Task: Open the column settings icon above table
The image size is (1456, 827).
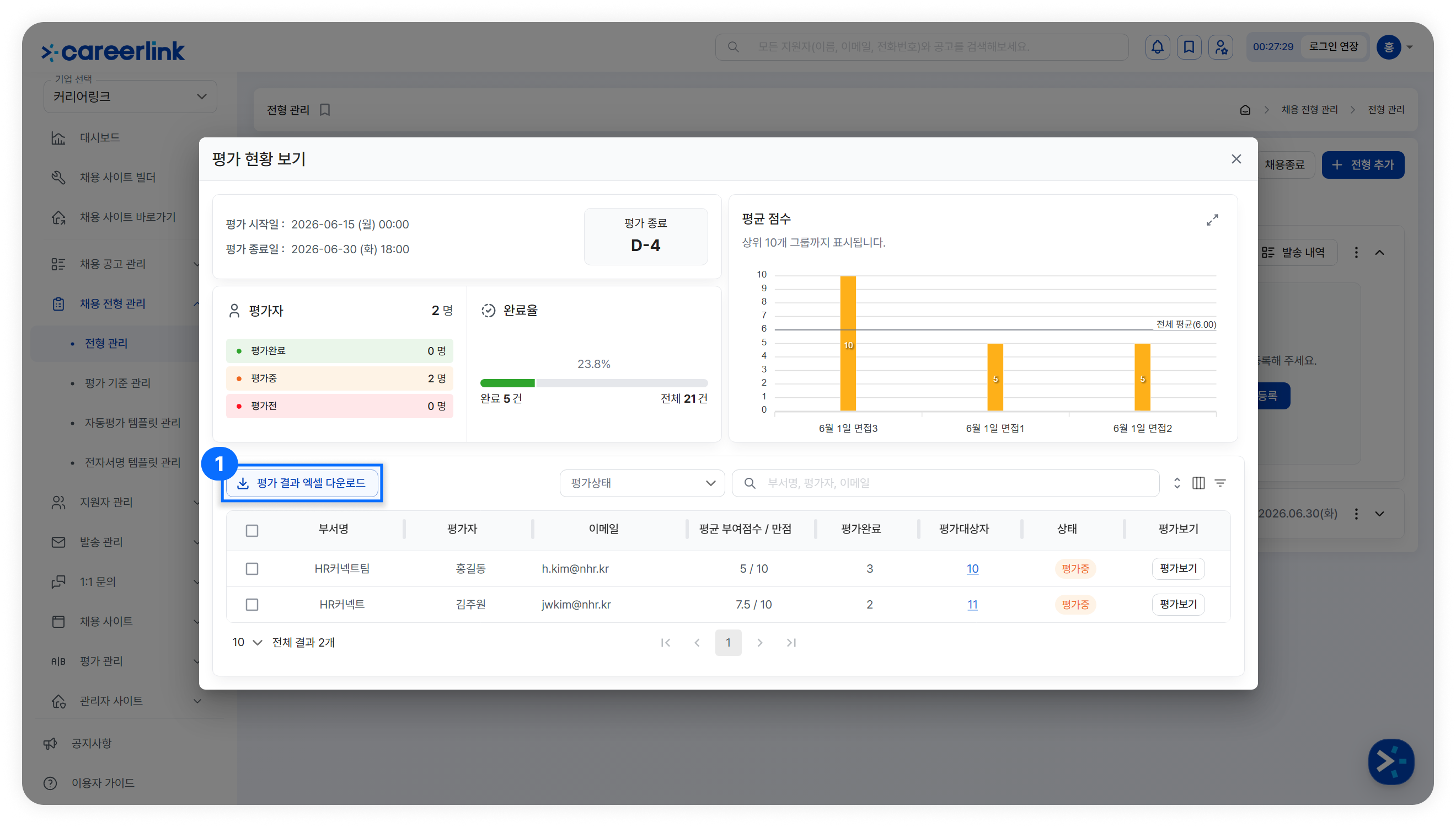Action: pyautogui.click(x=1198, y=483)
